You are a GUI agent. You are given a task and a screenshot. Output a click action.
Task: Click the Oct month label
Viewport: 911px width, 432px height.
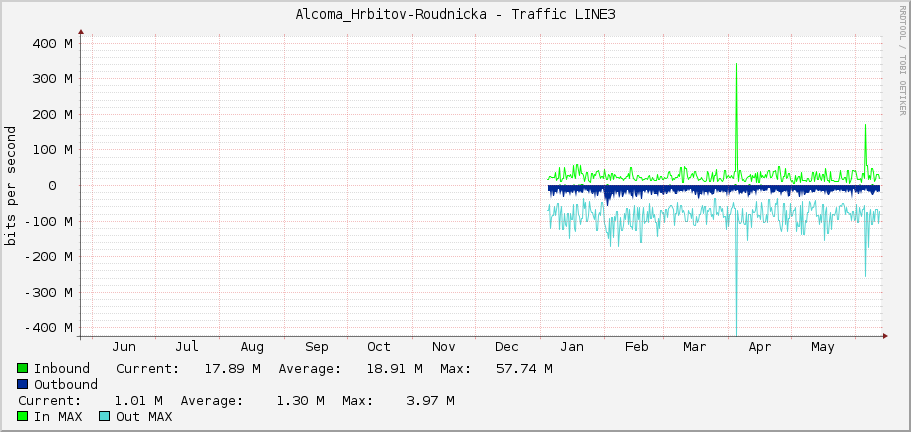(x=379, y=347)
